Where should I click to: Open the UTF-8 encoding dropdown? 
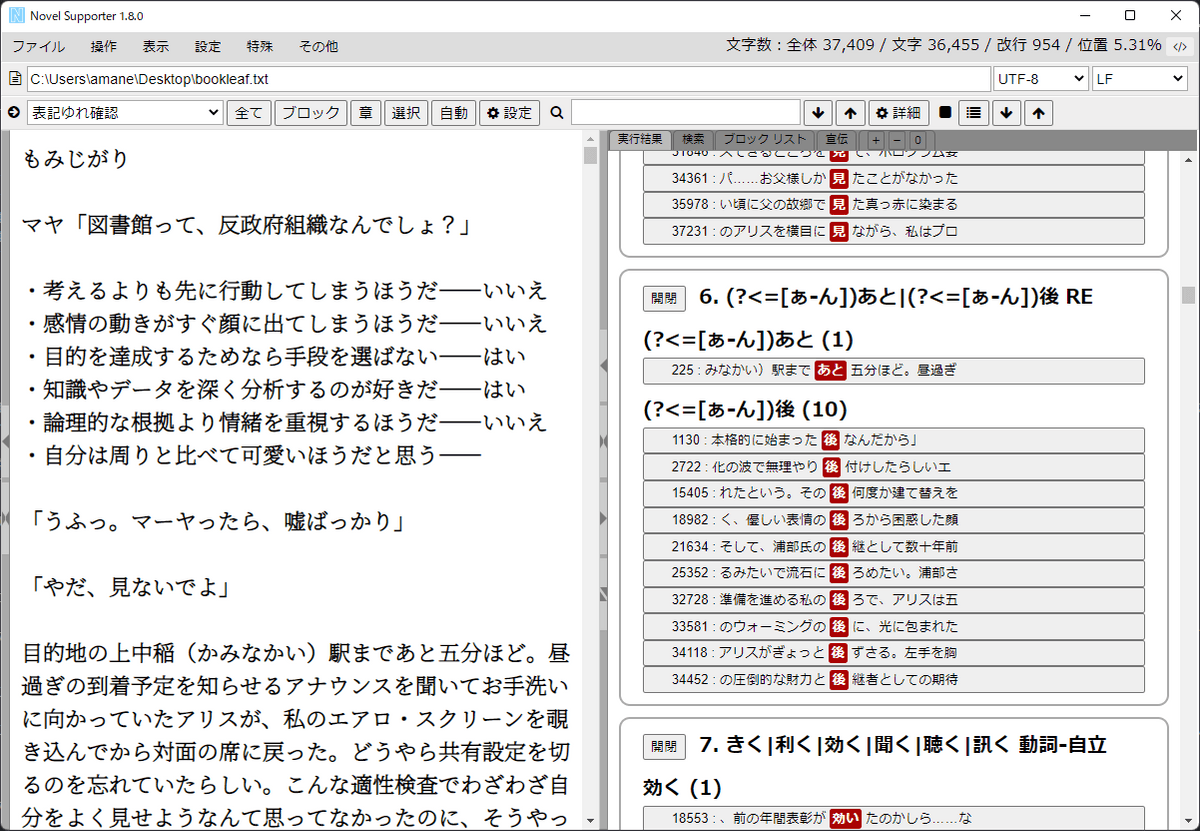pos(1041,79)
